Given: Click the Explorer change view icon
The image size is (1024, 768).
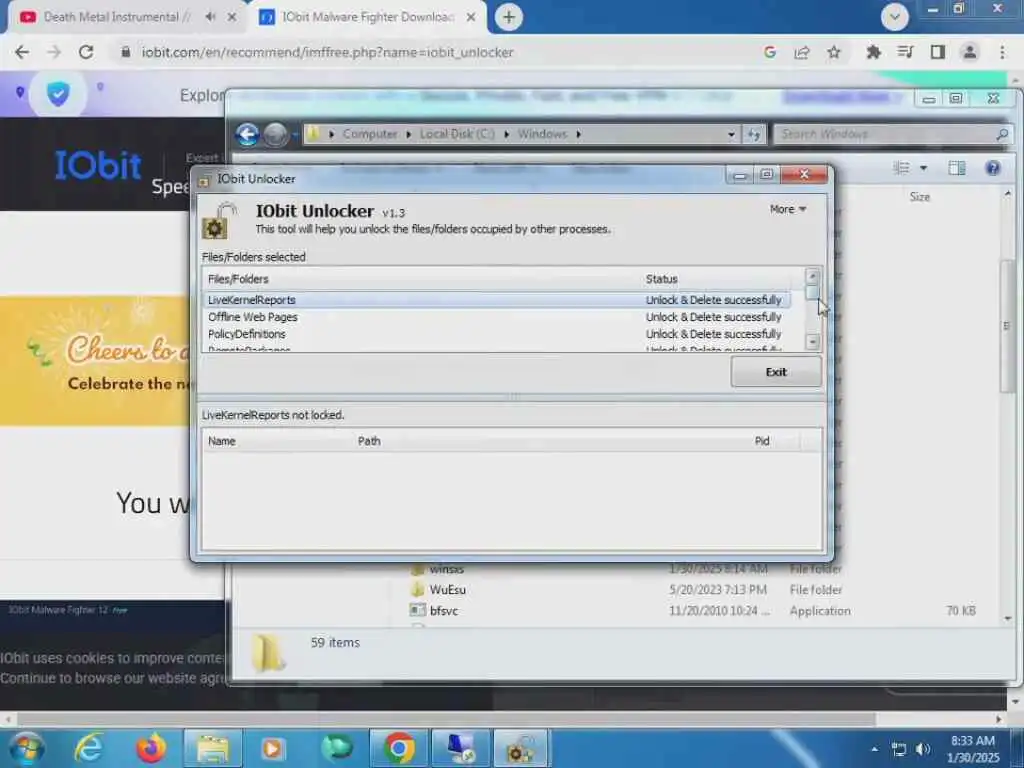Looking at the screenshot, I should pos(901,168).
